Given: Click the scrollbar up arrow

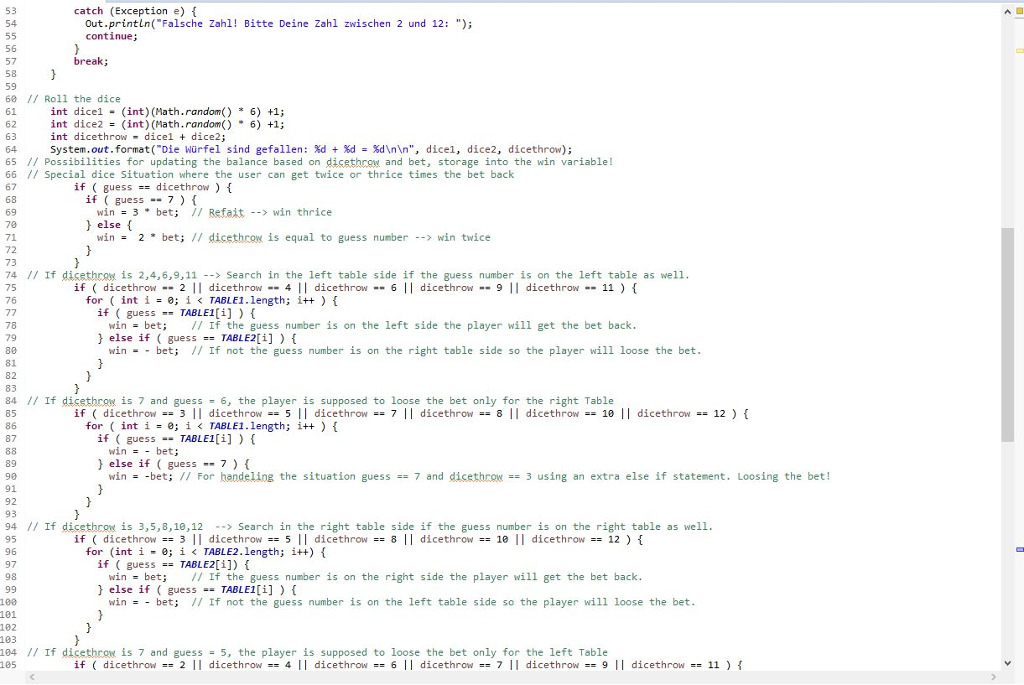Looking at the screenshot, I should (1007, 9).
